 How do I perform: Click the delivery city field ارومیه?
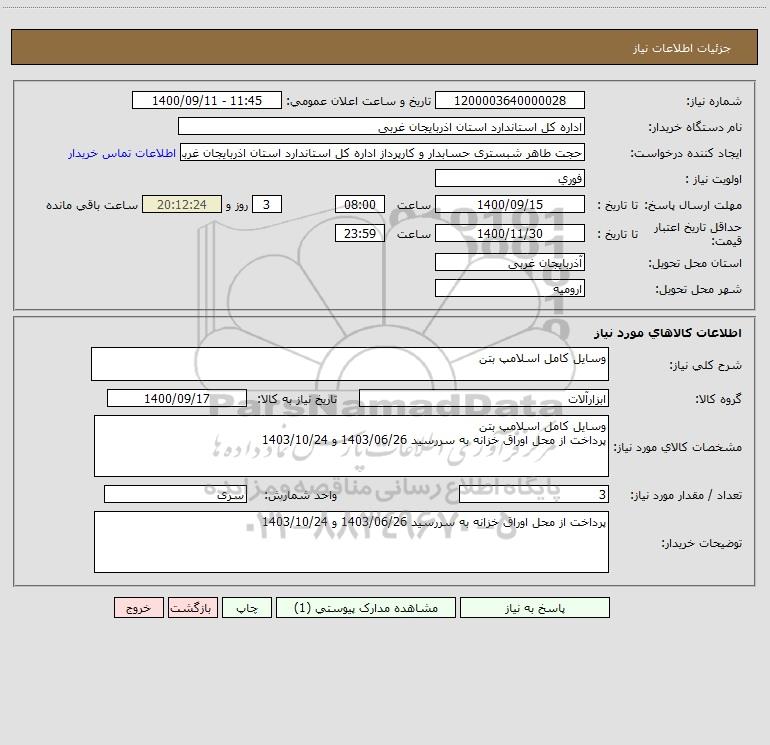(510, 288)
